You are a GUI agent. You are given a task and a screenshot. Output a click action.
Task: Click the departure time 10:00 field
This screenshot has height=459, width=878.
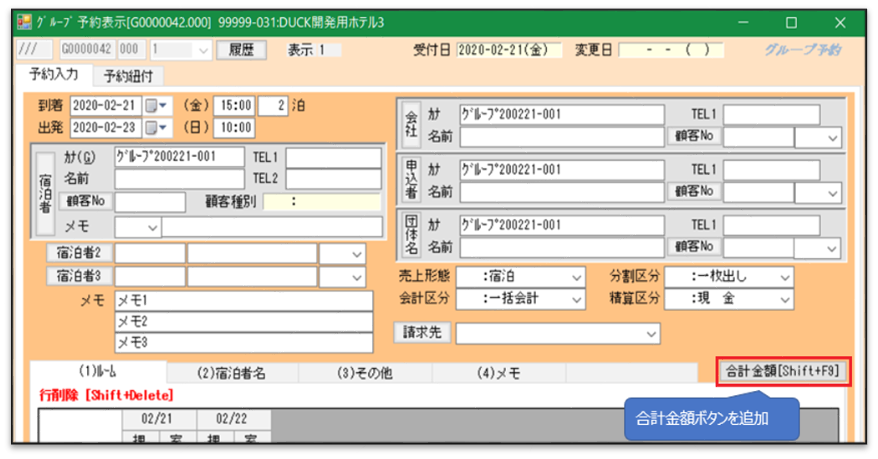pos(236,128)
